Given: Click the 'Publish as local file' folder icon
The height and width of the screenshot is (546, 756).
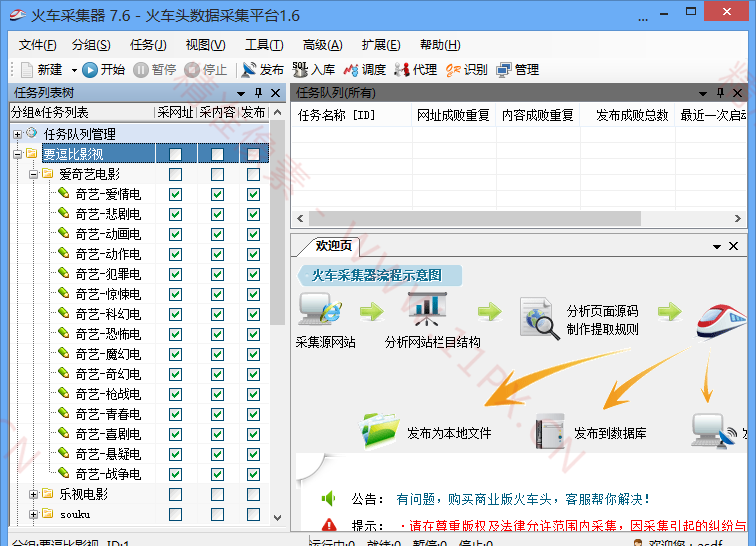Looking at the screenshot, I should click(x=380, y=431).
